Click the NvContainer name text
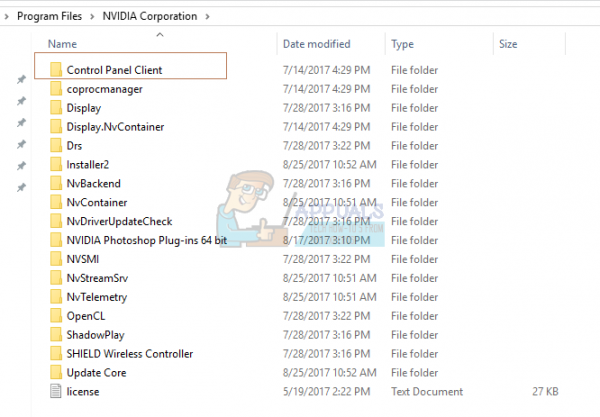The image size is (600, 417). pos(97,202)
